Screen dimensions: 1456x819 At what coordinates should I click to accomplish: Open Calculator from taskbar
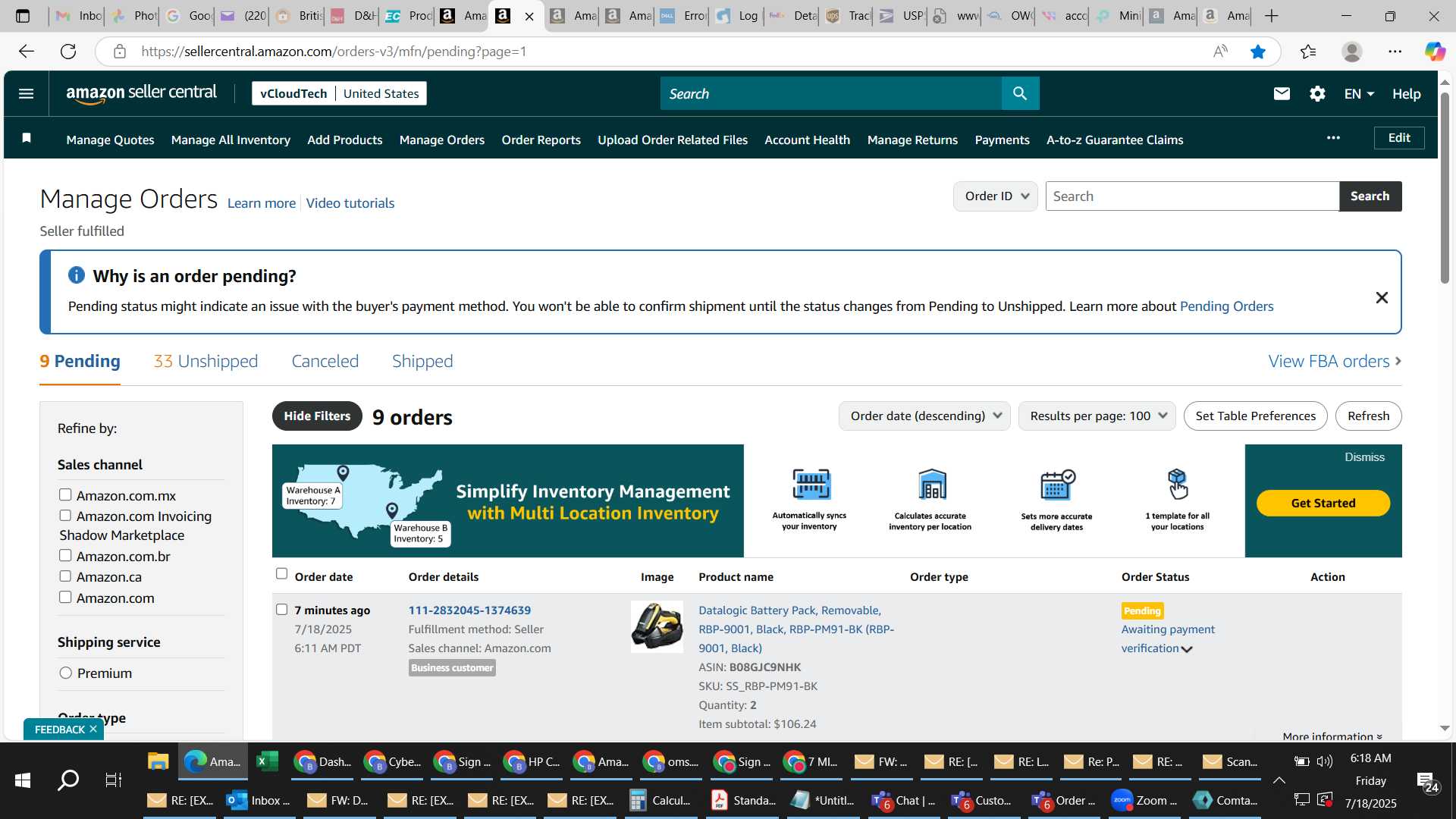[x=661, y=800]
